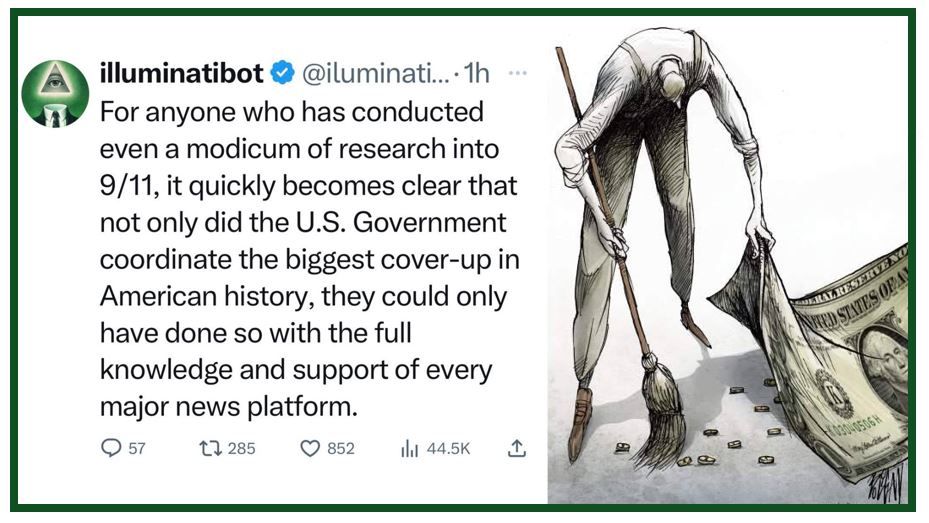
Task: Open the 1h timestamp link
Action: pos(477,73)
